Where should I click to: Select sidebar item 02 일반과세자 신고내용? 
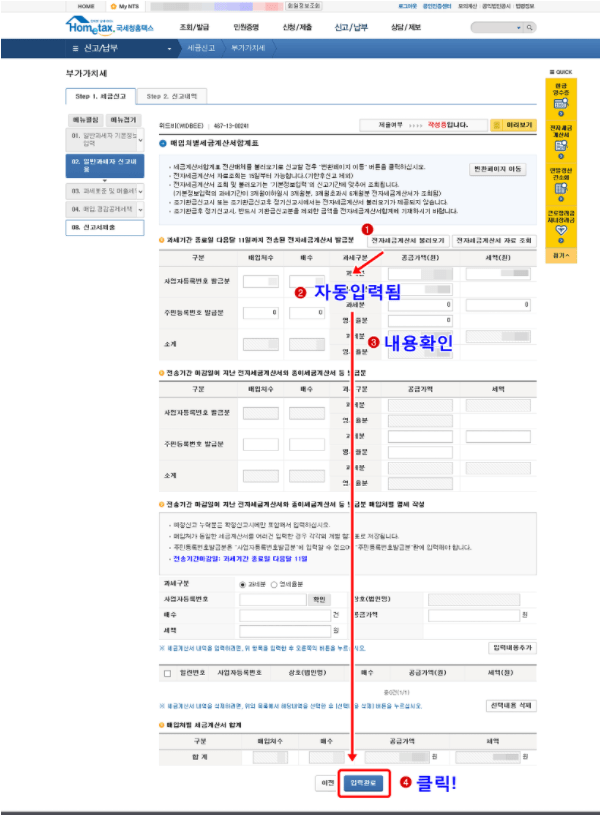point(105,165)
